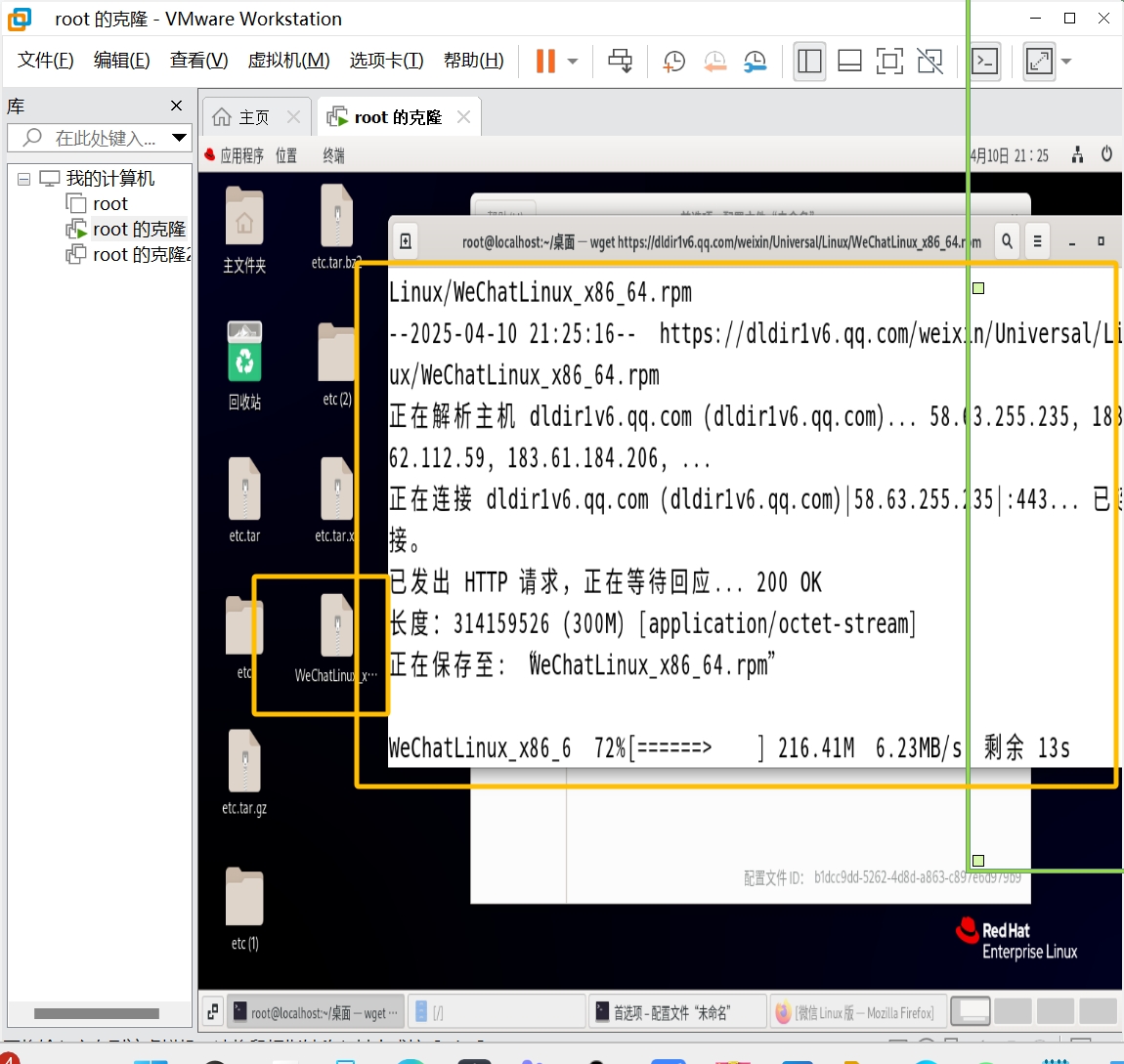Viewport: 1124px width, 1064px height.
Task: Toggle the thumbnail bar view
Action: tap(849, 62)
